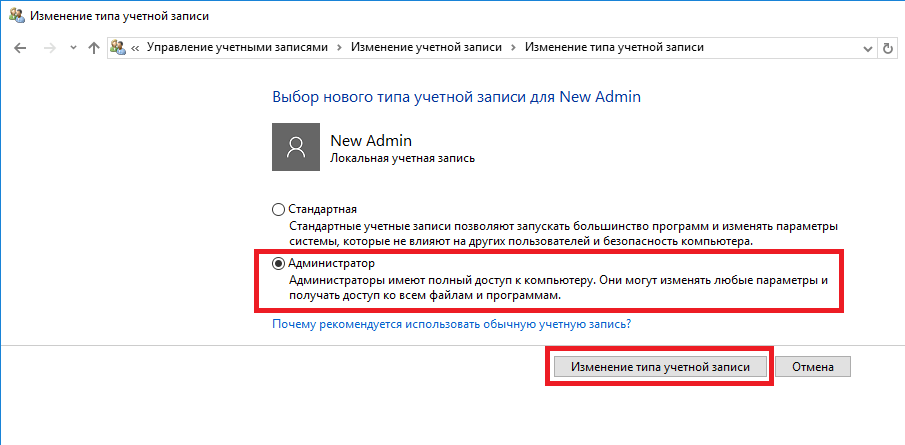Image resolution: width=905 pixels, height=445 pixels.
Task: Click the user accounts icon in title bar
Action: [17, 17]
